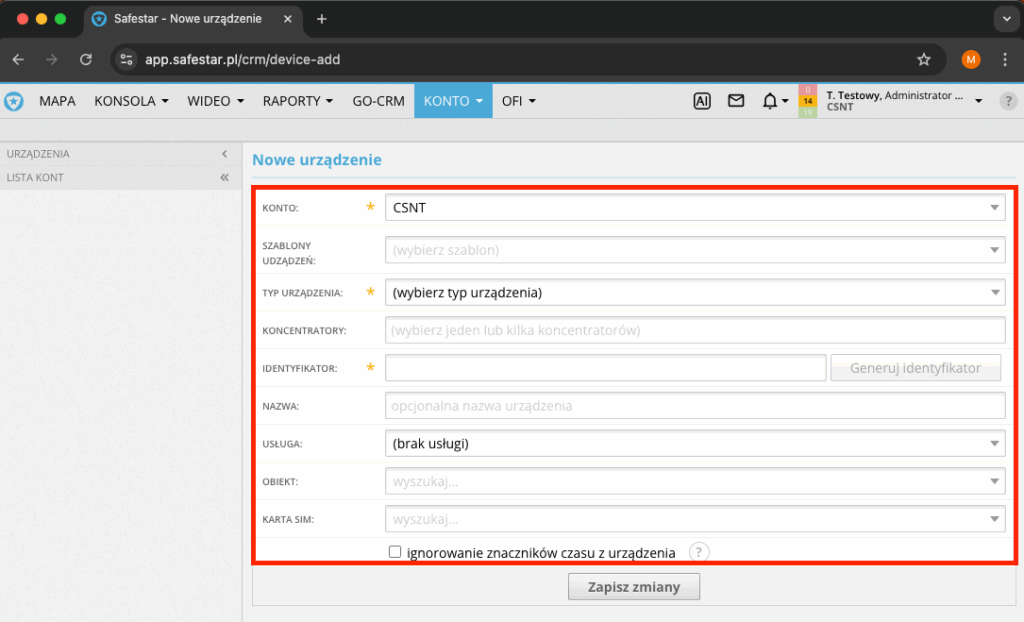Open the Konto dropdown showing CSNT
Image resolution: width=1024 pixels, height=622 pixels.
694,207
